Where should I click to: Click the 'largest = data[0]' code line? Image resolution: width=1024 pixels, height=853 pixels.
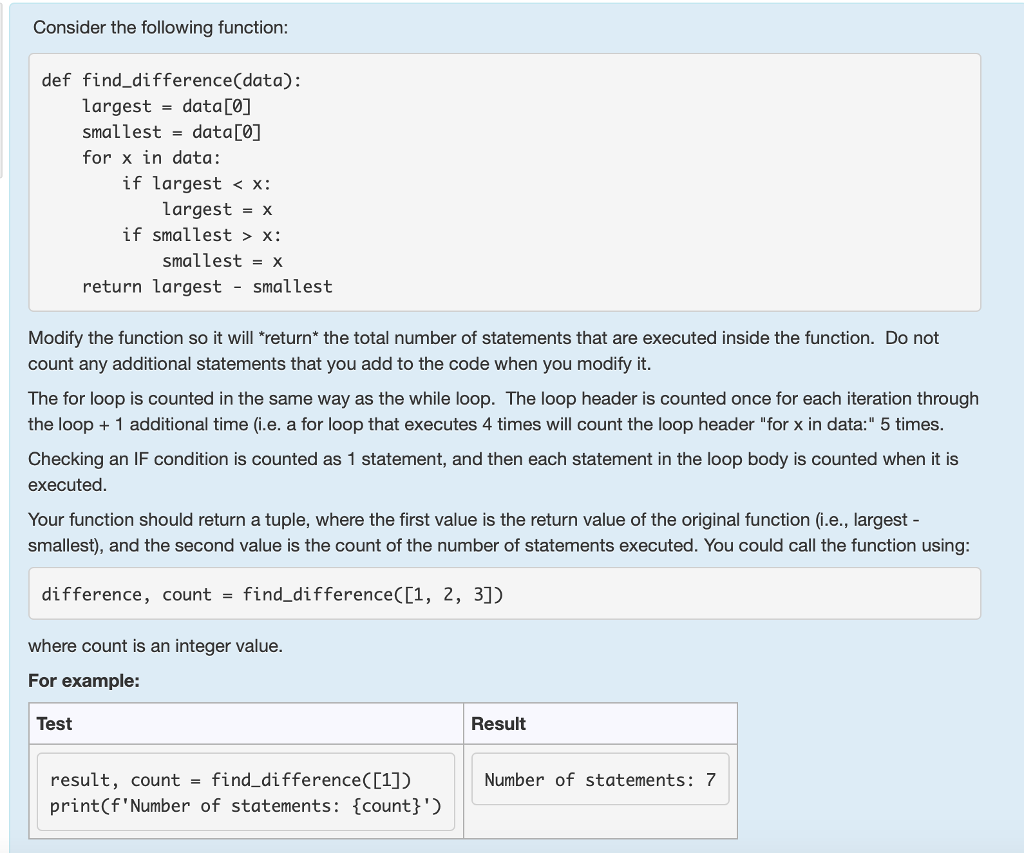167,106
